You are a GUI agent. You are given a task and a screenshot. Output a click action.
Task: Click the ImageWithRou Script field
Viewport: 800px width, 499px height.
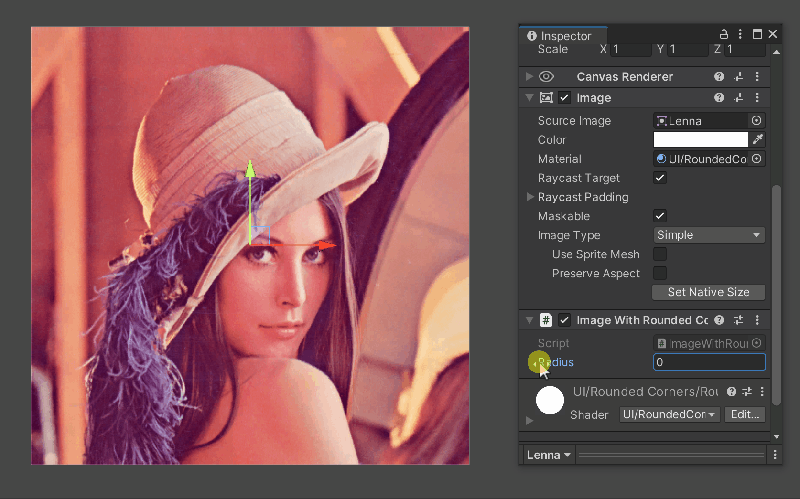click(x=701, y=343)
